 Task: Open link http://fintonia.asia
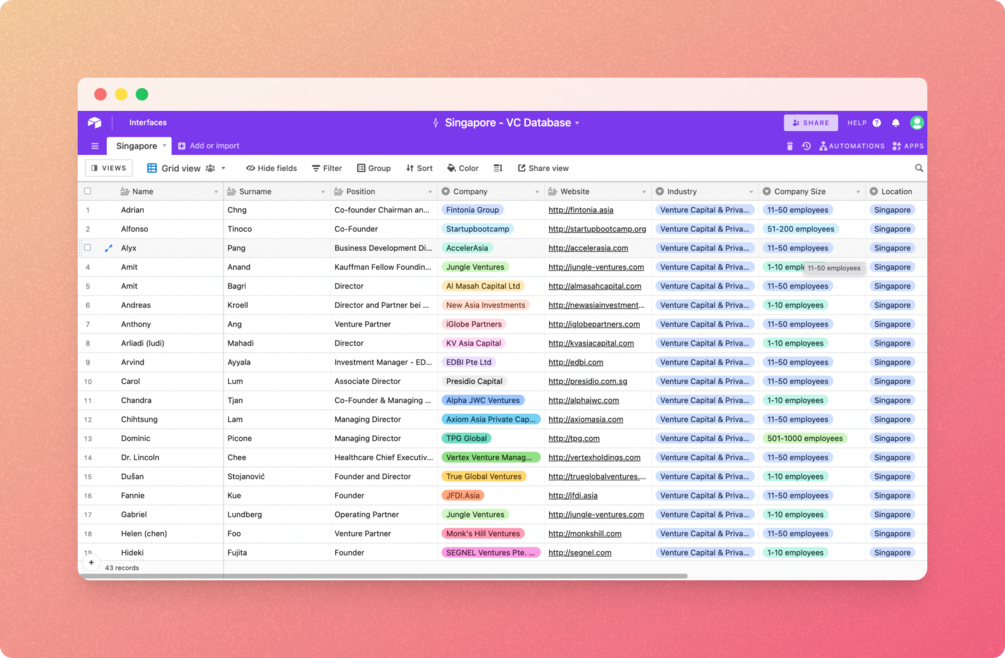click(x=581, y=210)
